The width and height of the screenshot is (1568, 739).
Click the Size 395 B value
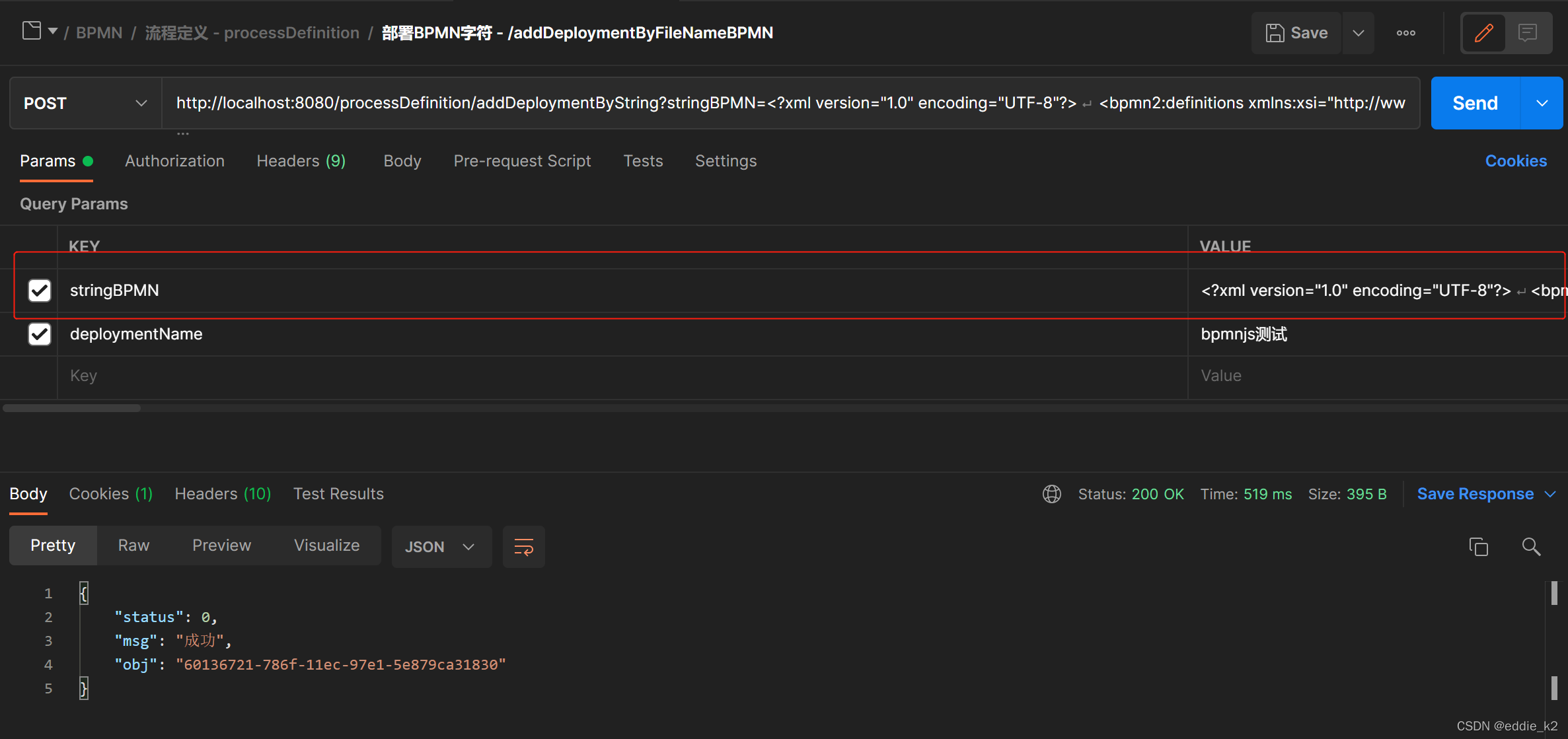click(1347, 494)
